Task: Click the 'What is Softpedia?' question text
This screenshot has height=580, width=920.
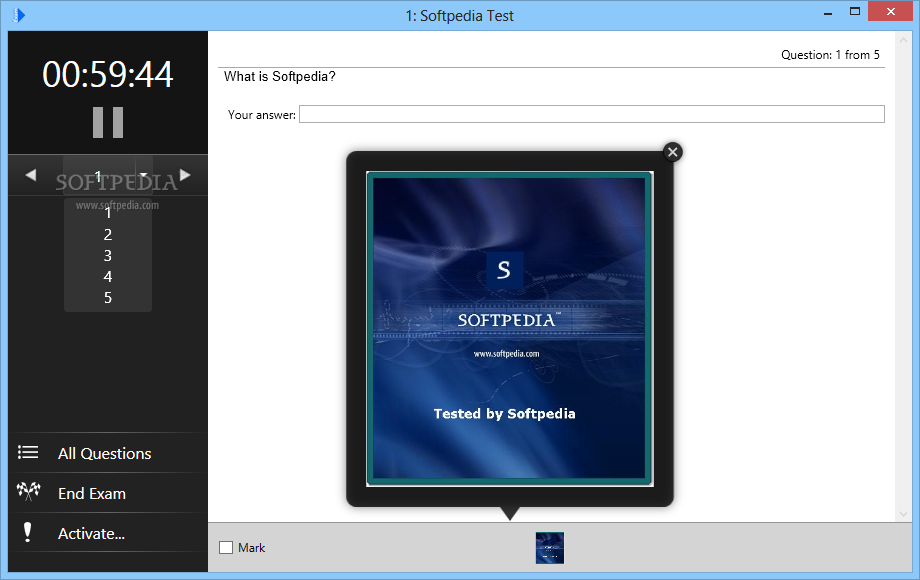Action: 279,77
